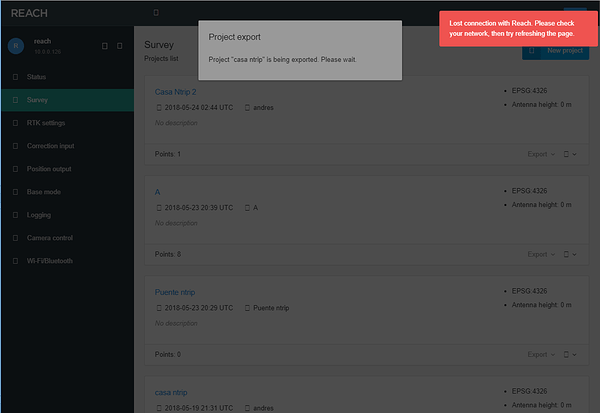
Task: Click 'Points: 8' on project A
Action: point(168,255)
